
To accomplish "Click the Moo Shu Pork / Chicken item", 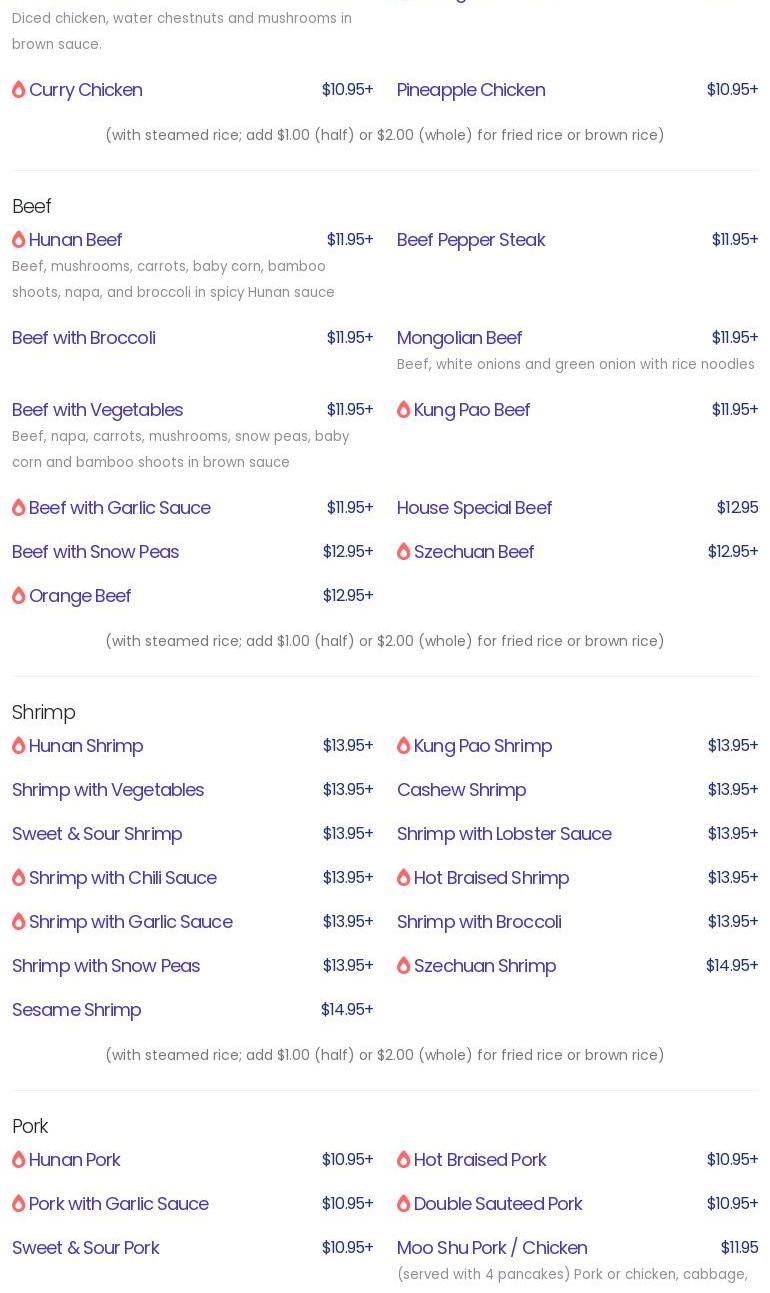I will pos(492,1248).
